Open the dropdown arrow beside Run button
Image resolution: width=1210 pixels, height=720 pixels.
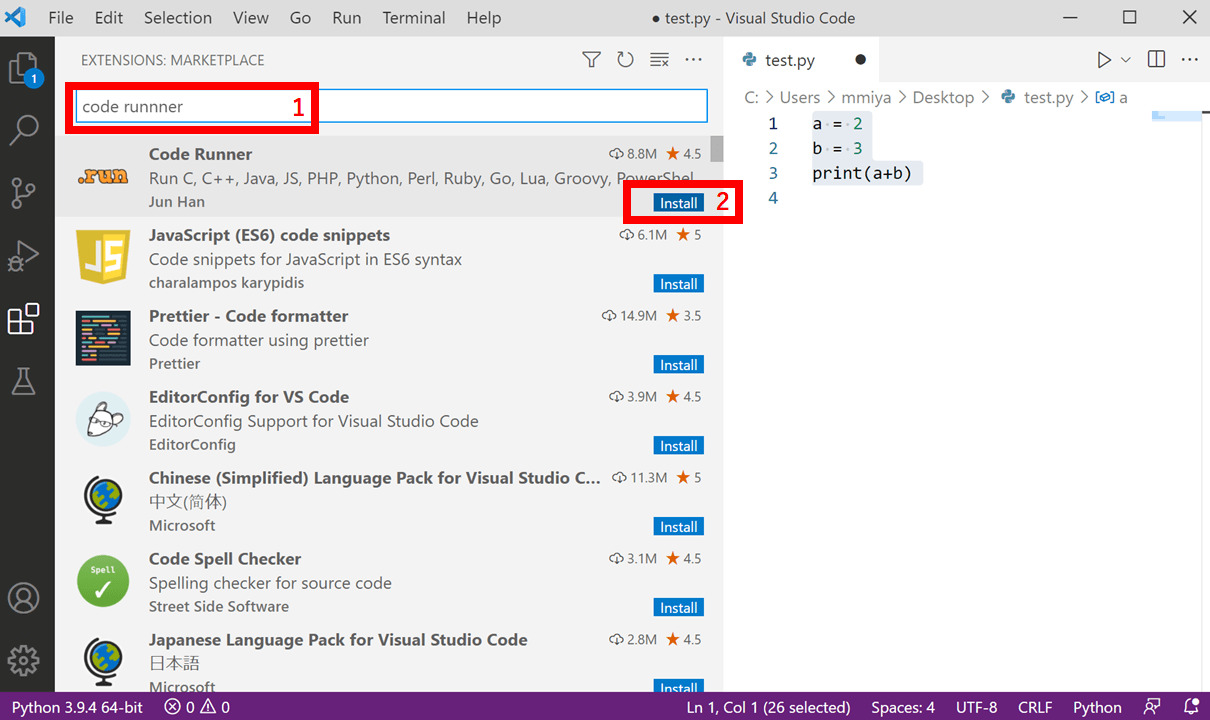1126,60
